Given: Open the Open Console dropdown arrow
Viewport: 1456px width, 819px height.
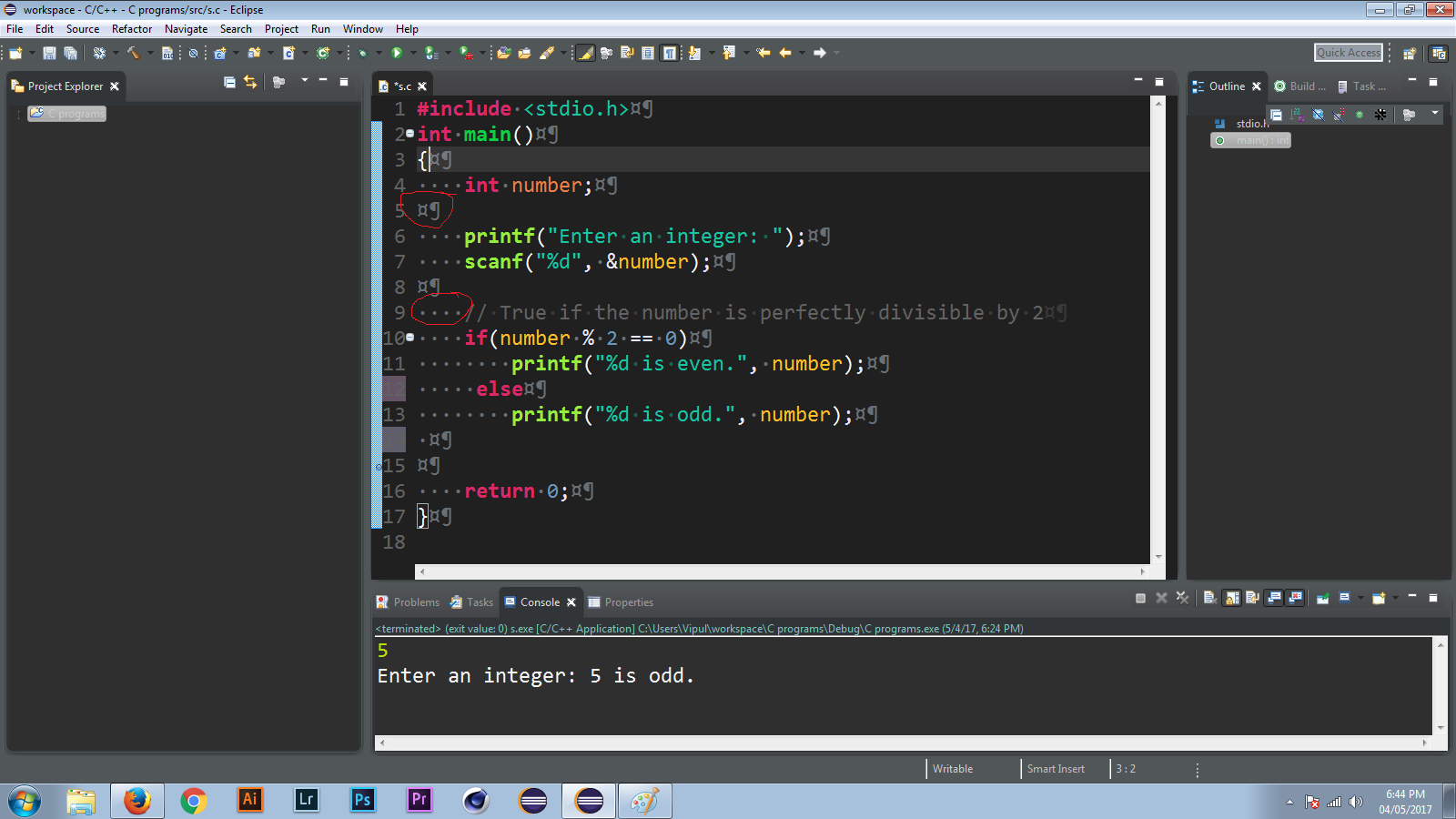Looking at the screenshot, I should [1395, 597].
